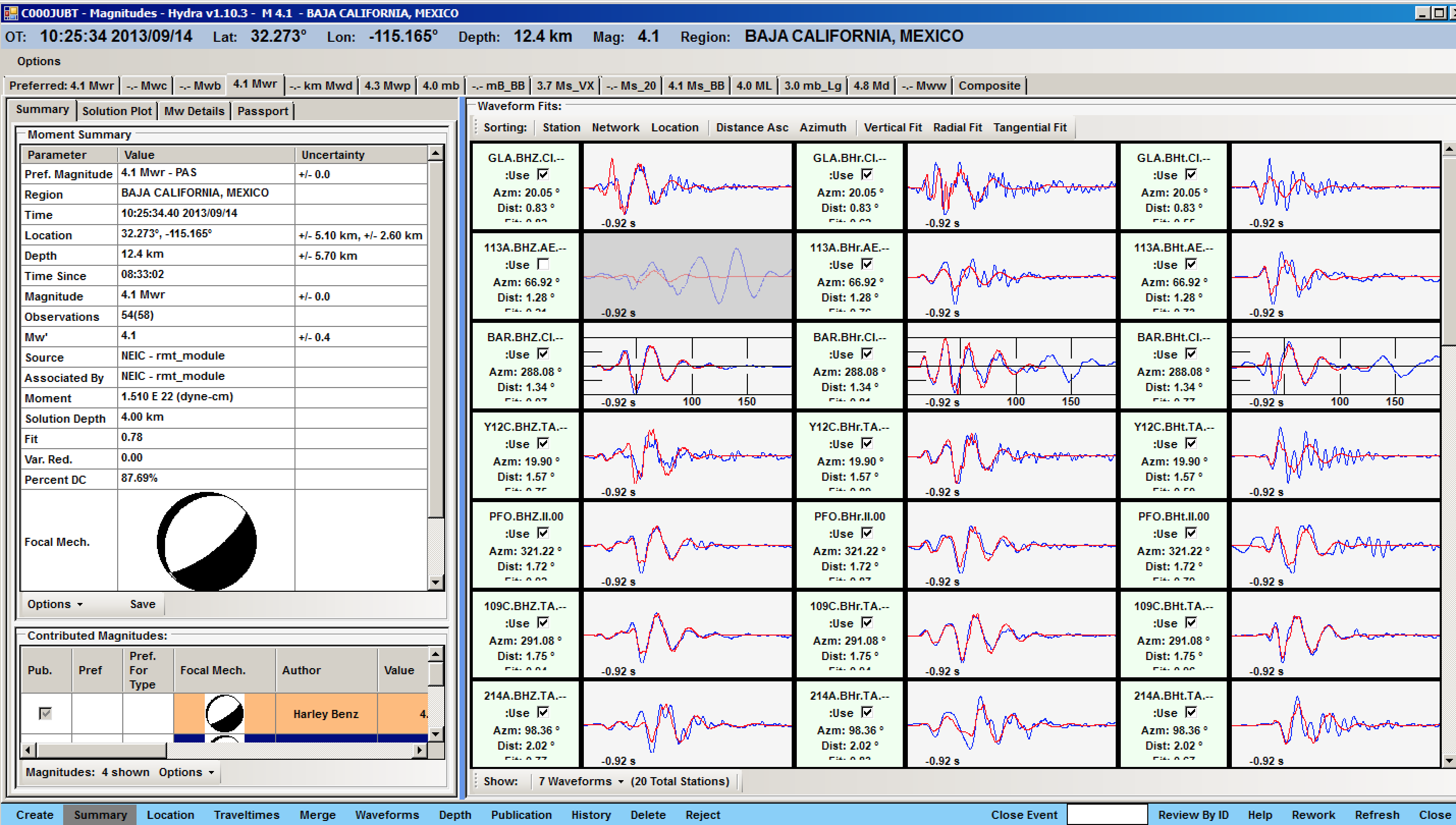This screenshot has width=1456, height=825.
Task: Click the BAR.BHZ.CI waveform plot
Action: [x=687, y=365]
